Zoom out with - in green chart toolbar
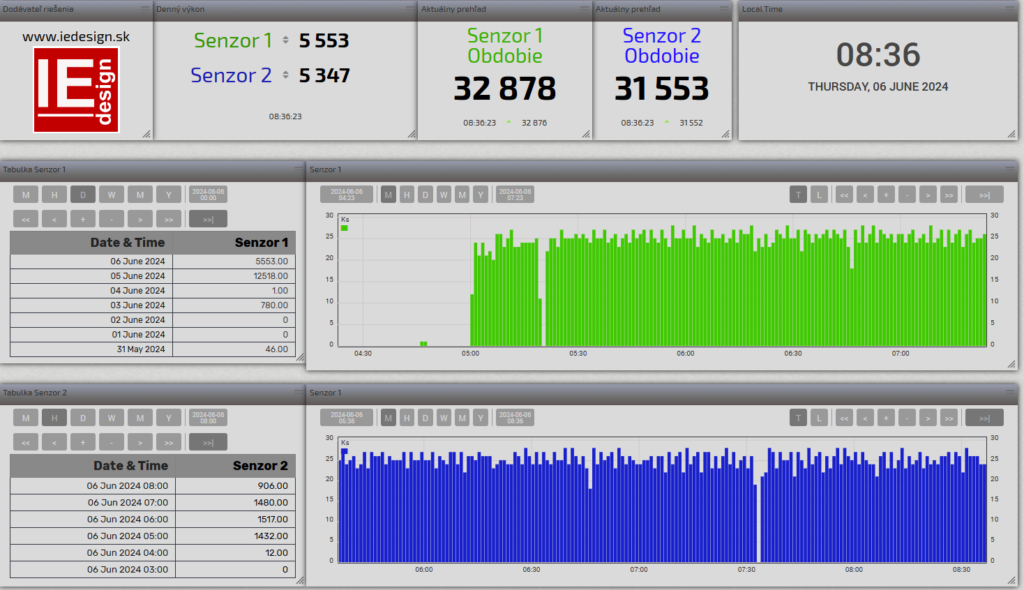This screenshot has height=590, width=1024. tap(907, 195)
